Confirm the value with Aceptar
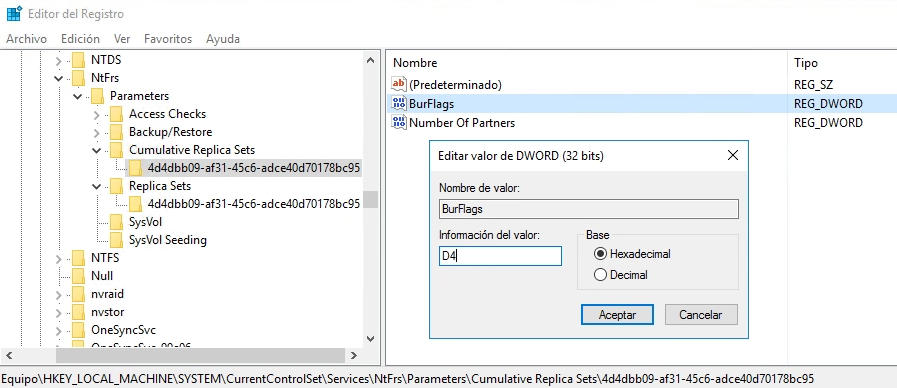This screenshot has height=388, width=897. point(617,315)
